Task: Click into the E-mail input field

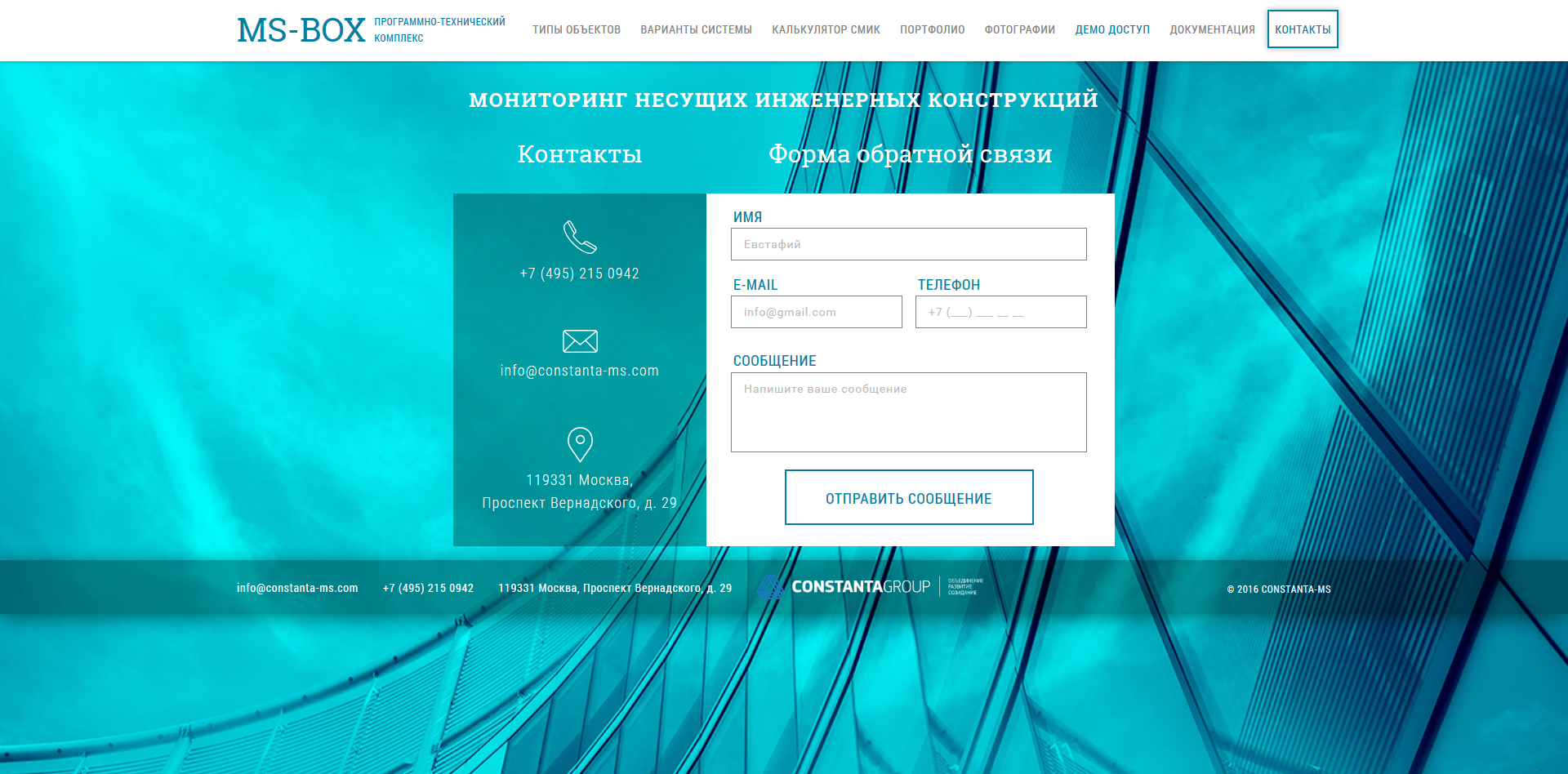Action: 816,312
